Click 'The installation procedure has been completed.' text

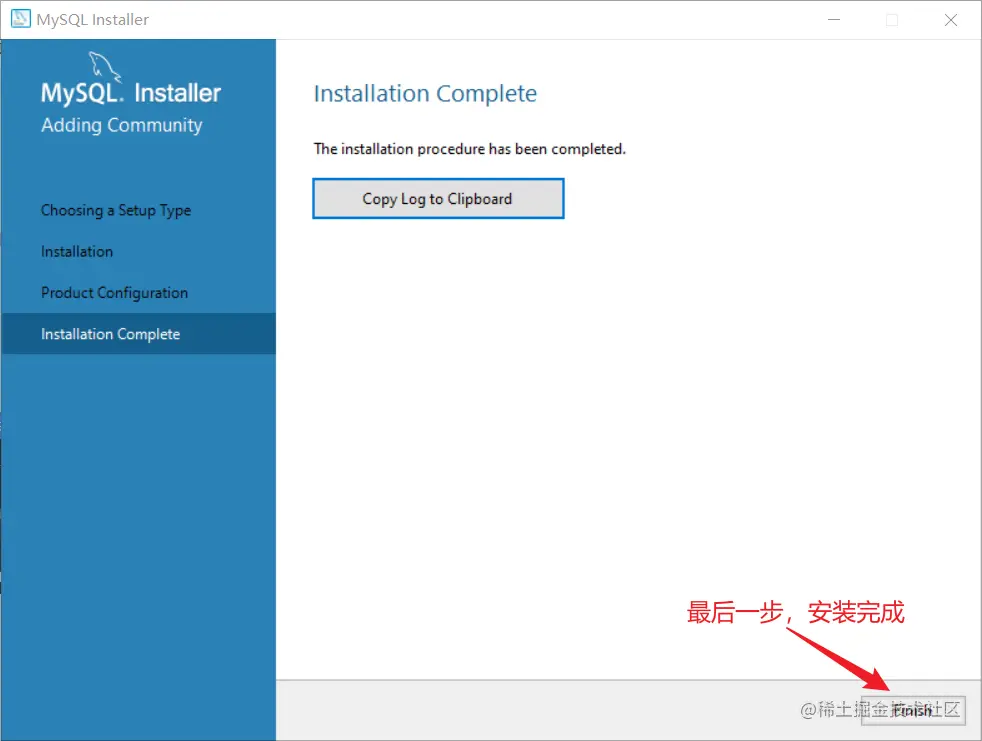pyautogui.click(x=470, y=149)
